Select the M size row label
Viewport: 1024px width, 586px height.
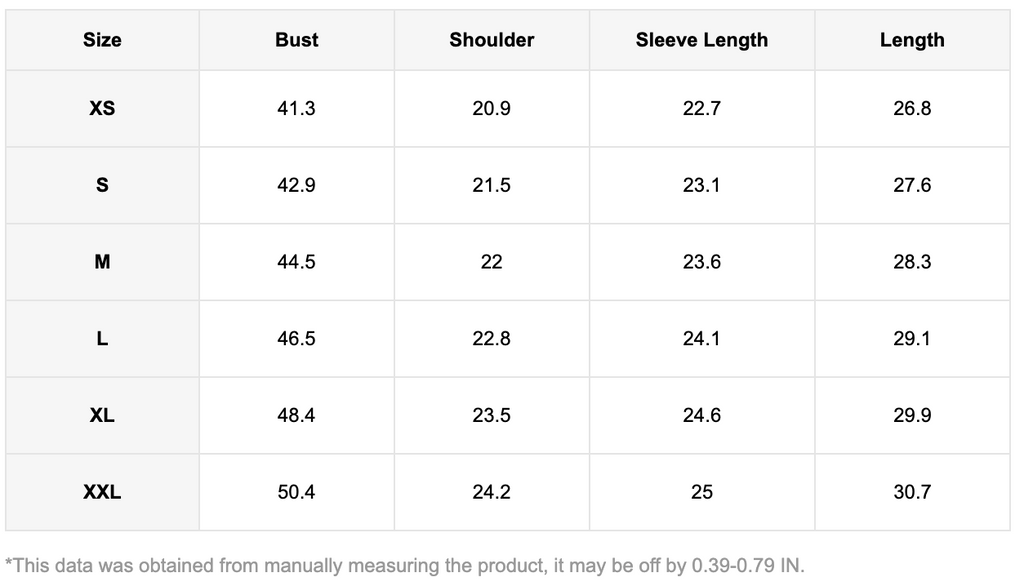point(102,262)
